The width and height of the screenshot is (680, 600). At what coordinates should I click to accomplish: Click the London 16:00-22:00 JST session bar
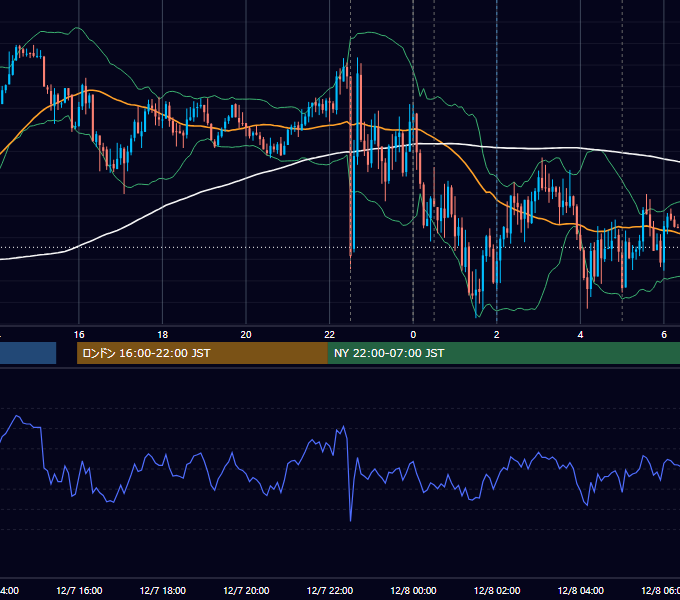[x=202, y=353]
